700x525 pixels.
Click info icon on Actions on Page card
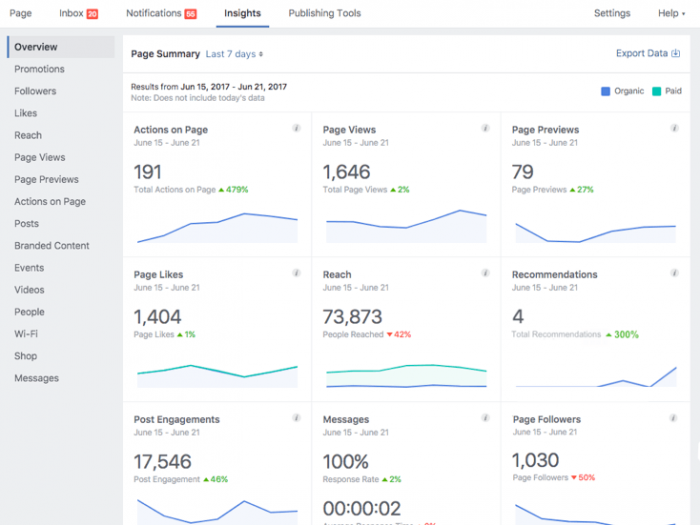(x=296, y=128)
